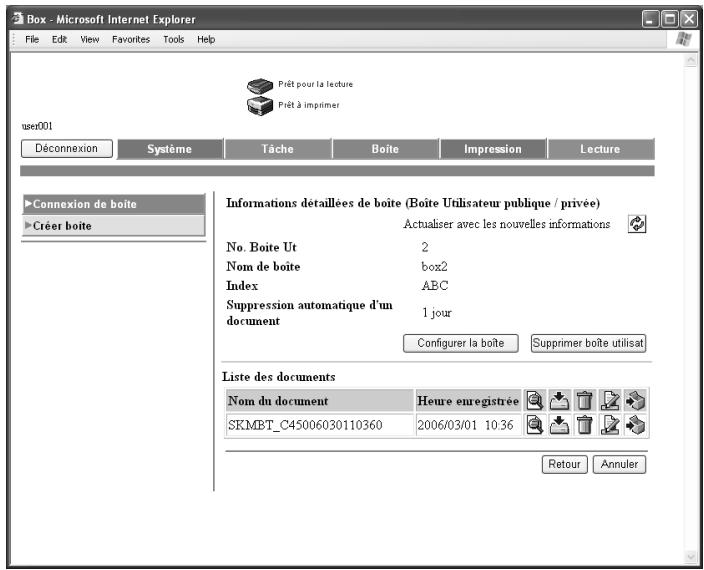Click the refresh icon beside Actualiser
This screenshot has height=570, width=704.
coord(637,224)
